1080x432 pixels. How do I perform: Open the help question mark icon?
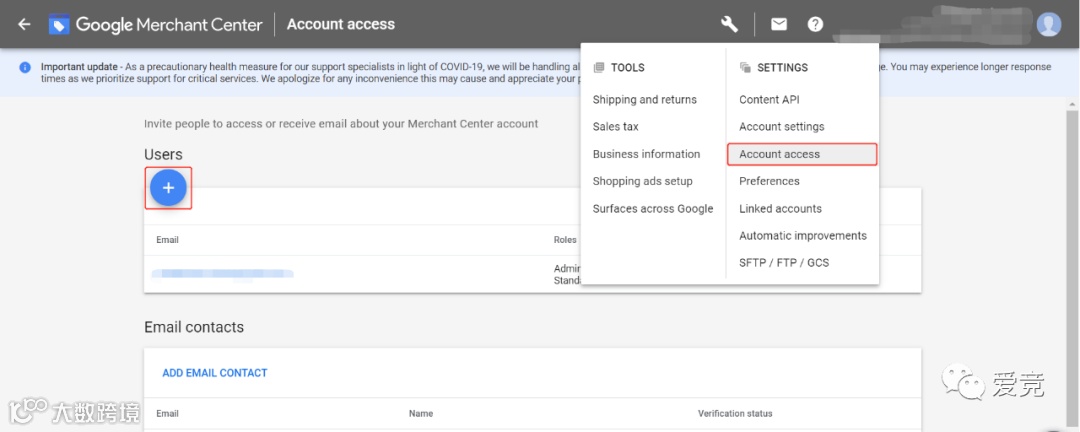tap(815, 24)
